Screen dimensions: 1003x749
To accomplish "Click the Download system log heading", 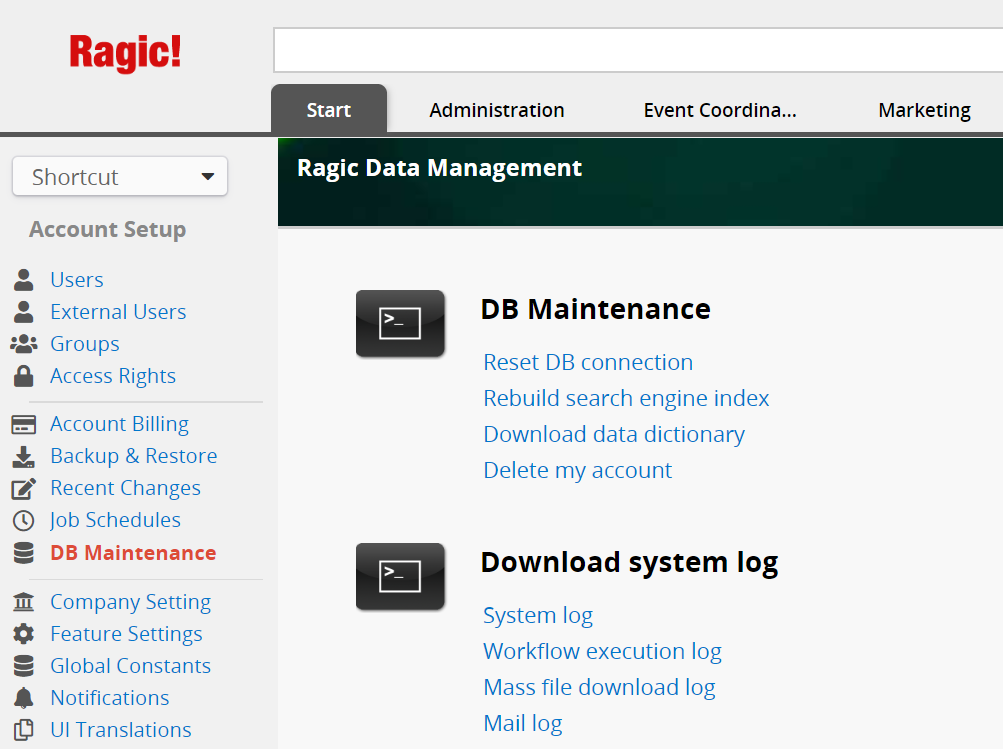I will 629,563.
